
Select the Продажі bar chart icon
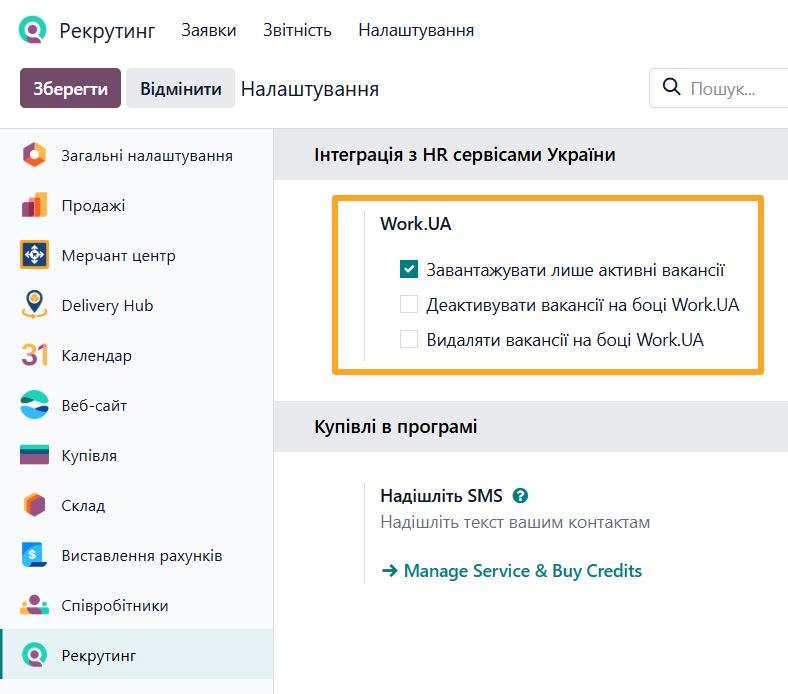[34, 205]
